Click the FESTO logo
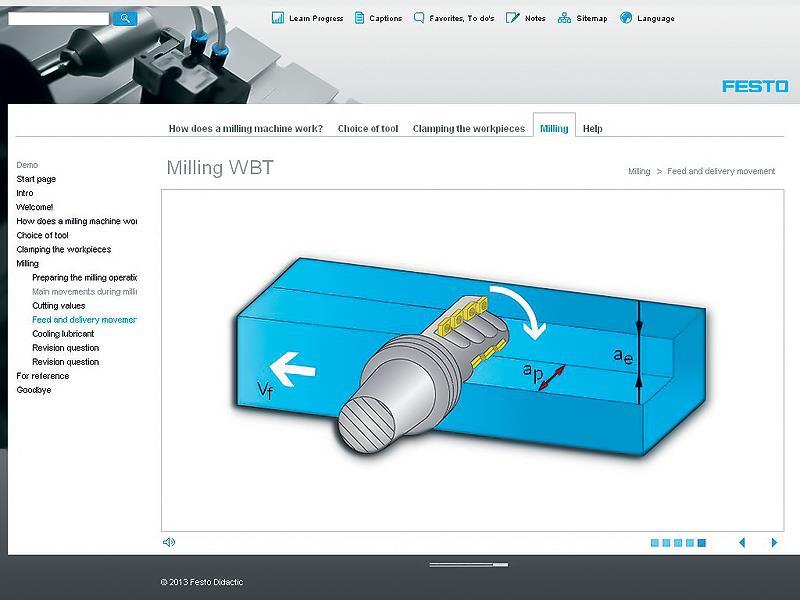The height and width of the screenshot is (600, 800). pyautogui.click(x=755, y=86)
